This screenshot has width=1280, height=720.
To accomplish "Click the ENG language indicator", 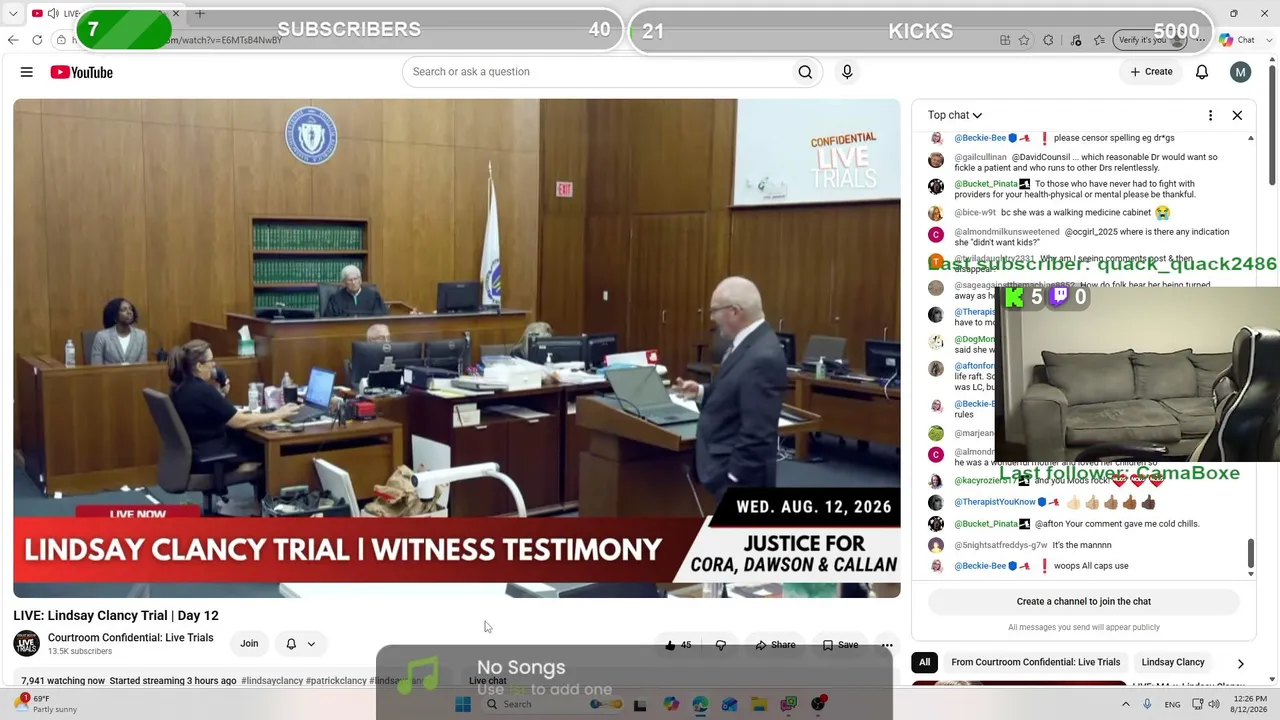I will coord(1173,704).
